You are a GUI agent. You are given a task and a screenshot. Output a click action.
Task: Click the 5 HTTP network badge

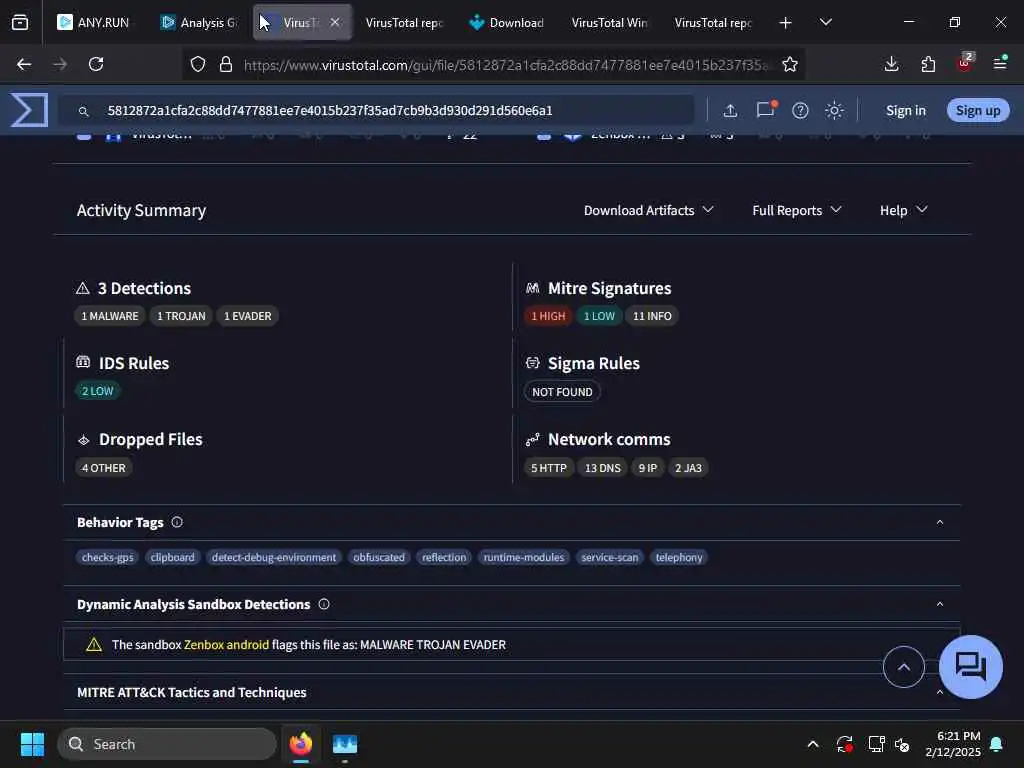[549, 468]
